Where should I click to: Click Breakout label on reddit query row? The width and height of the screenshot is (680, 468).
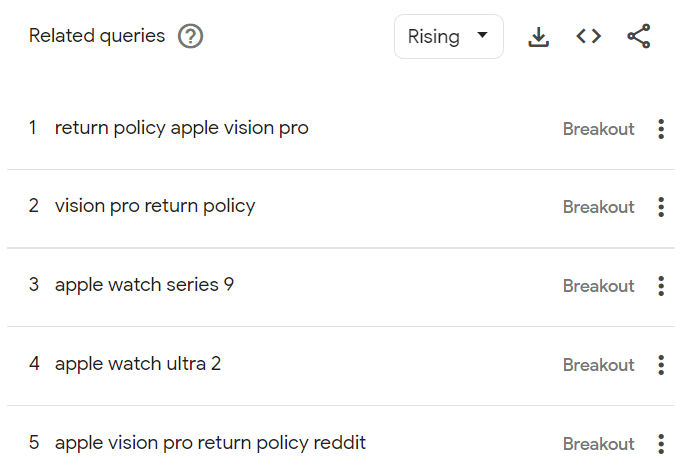click(x=598, y=444)
